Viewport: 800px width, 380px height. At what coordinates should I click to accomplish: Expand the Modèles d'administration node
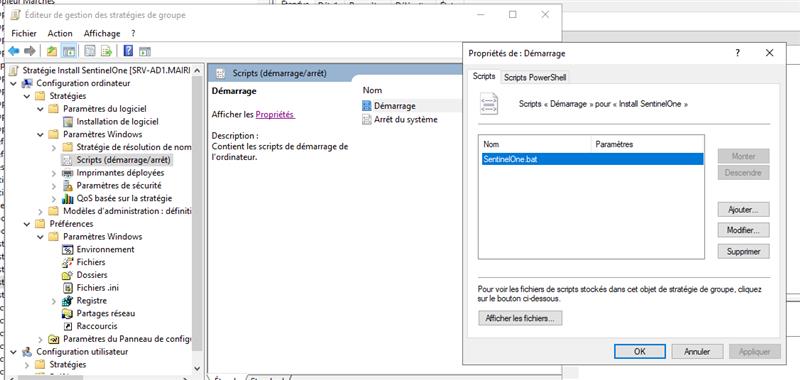pos(40,211)
